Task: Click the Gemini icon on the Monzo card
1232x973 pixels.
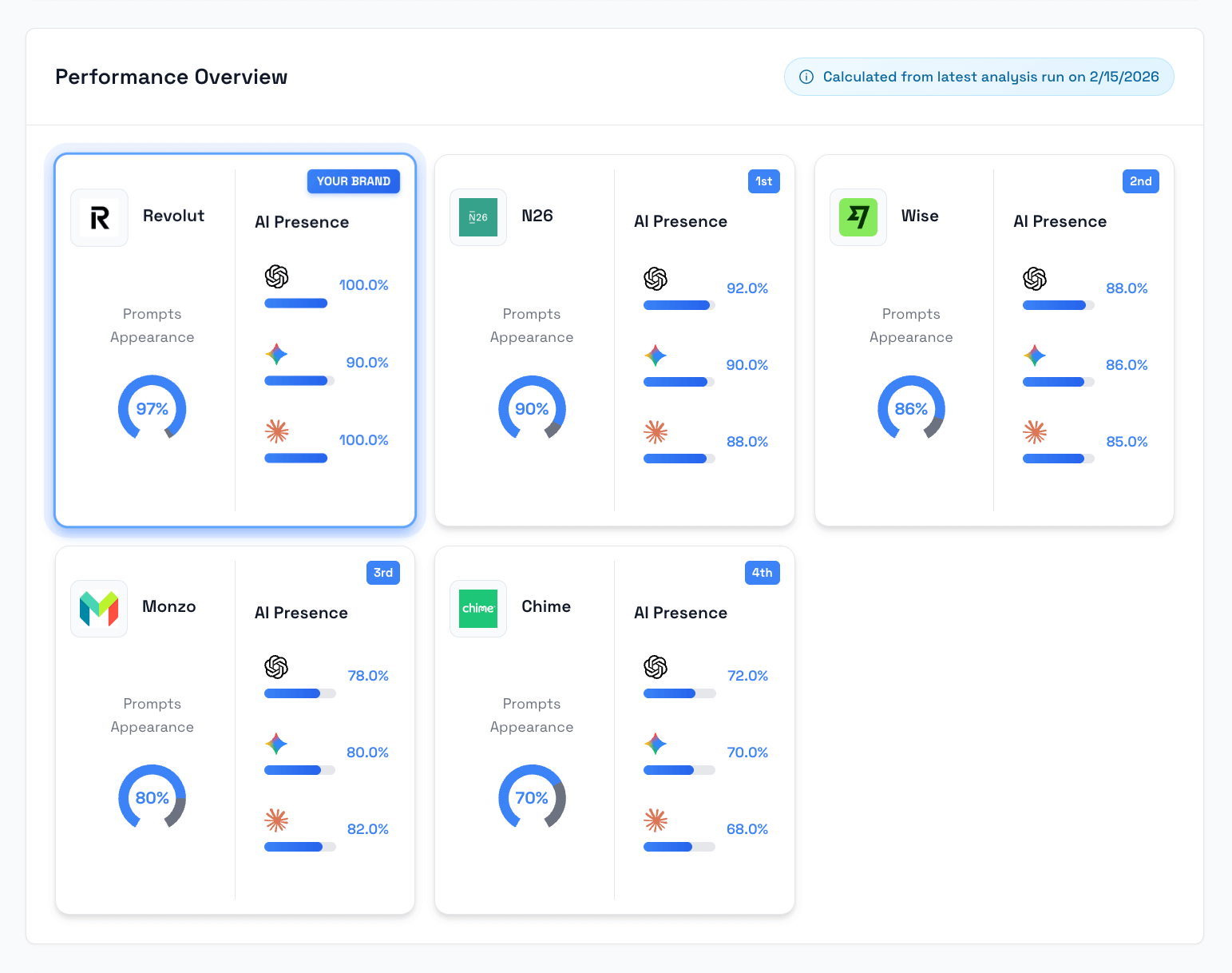Action: coord(276,744)
